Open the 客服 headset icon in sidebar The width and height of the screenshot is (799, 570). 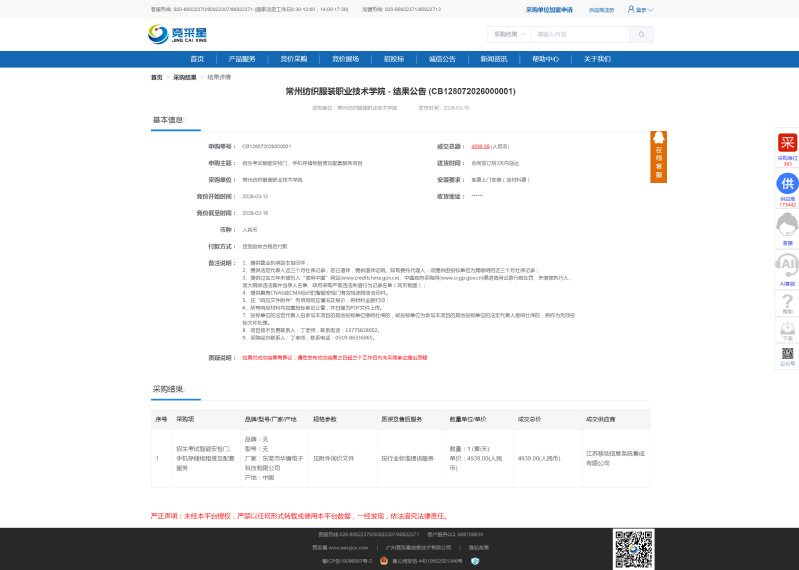point(787,229)
